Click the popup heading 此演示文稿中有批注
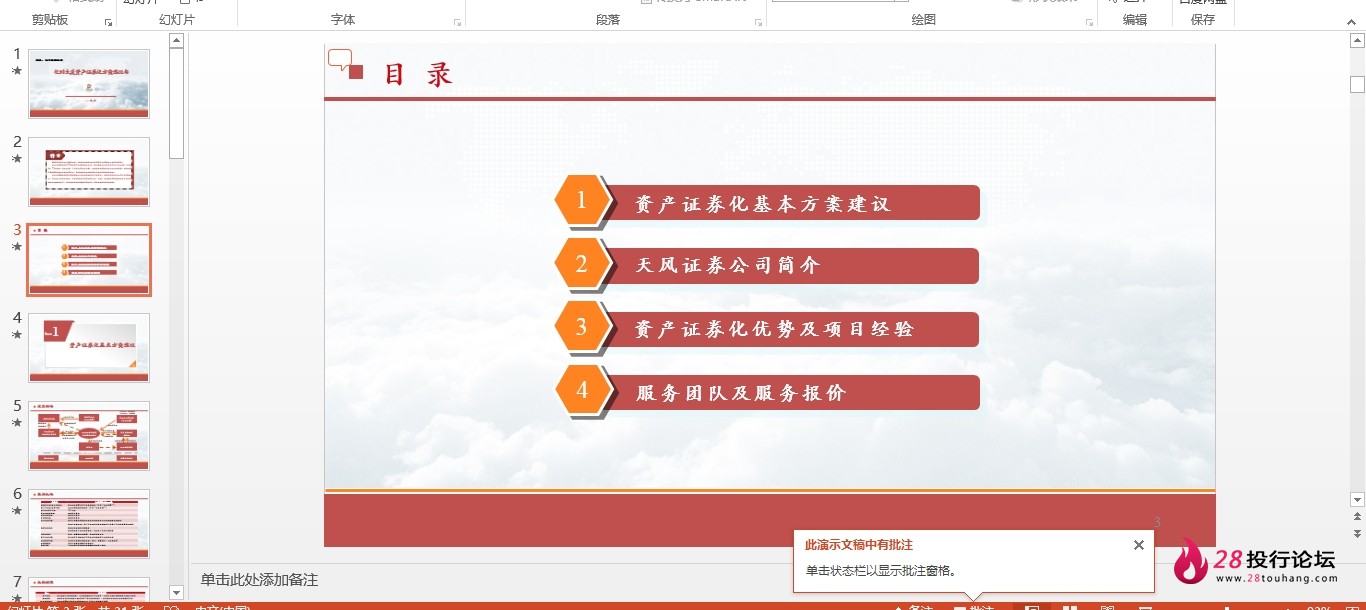Viewport: 1366px width, 610px height. pyautogui.click(x=859, y=545)
